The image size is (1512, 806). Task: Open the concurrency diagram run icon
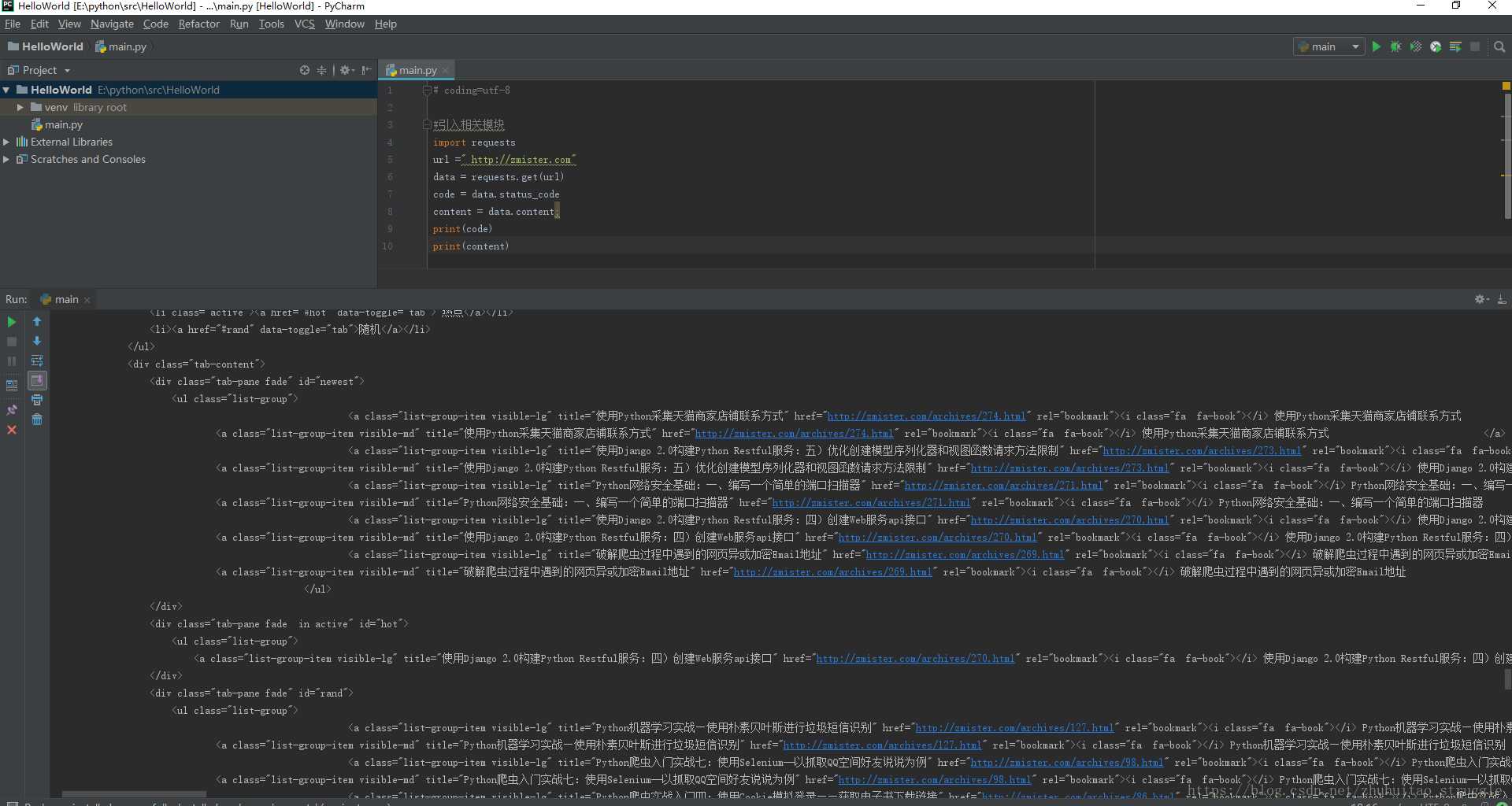1455,46
